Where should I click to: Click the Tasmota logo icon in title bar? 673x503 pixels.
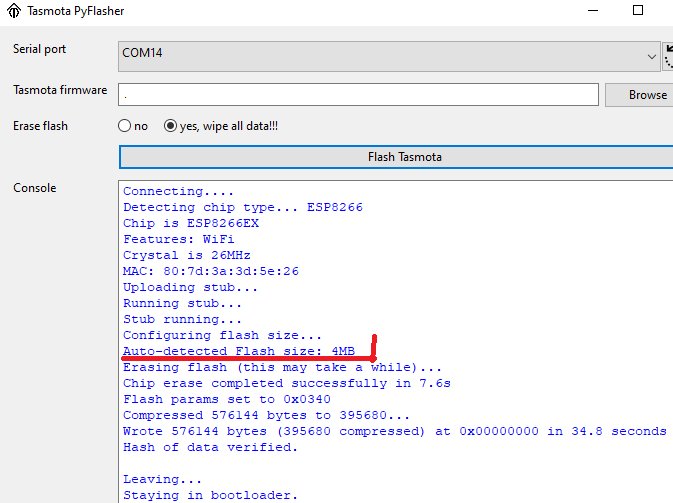[14, 11]
